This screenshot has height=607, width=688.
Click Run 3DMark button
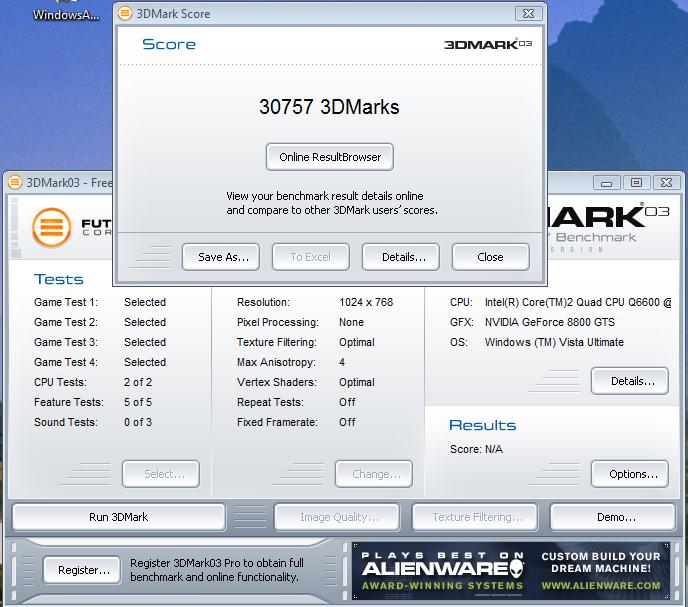coord(118,517)
